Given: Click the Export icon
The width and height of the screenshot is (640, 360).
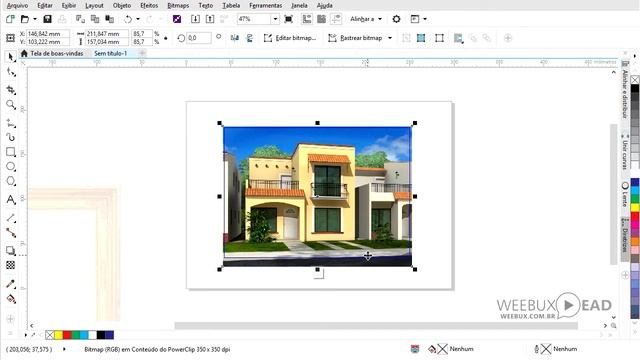Looking at the screenshot, I should (x=210, y=19).
